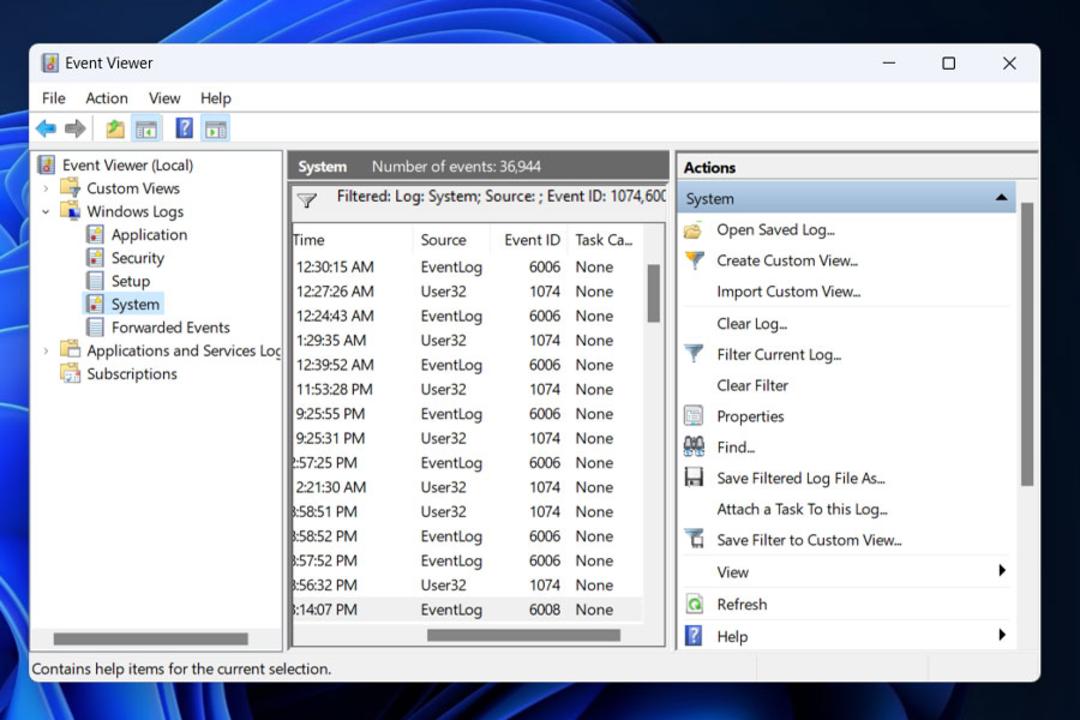Open the View menu in menu bar
This screenshot has height=720, width=1080.
point(164,99)
